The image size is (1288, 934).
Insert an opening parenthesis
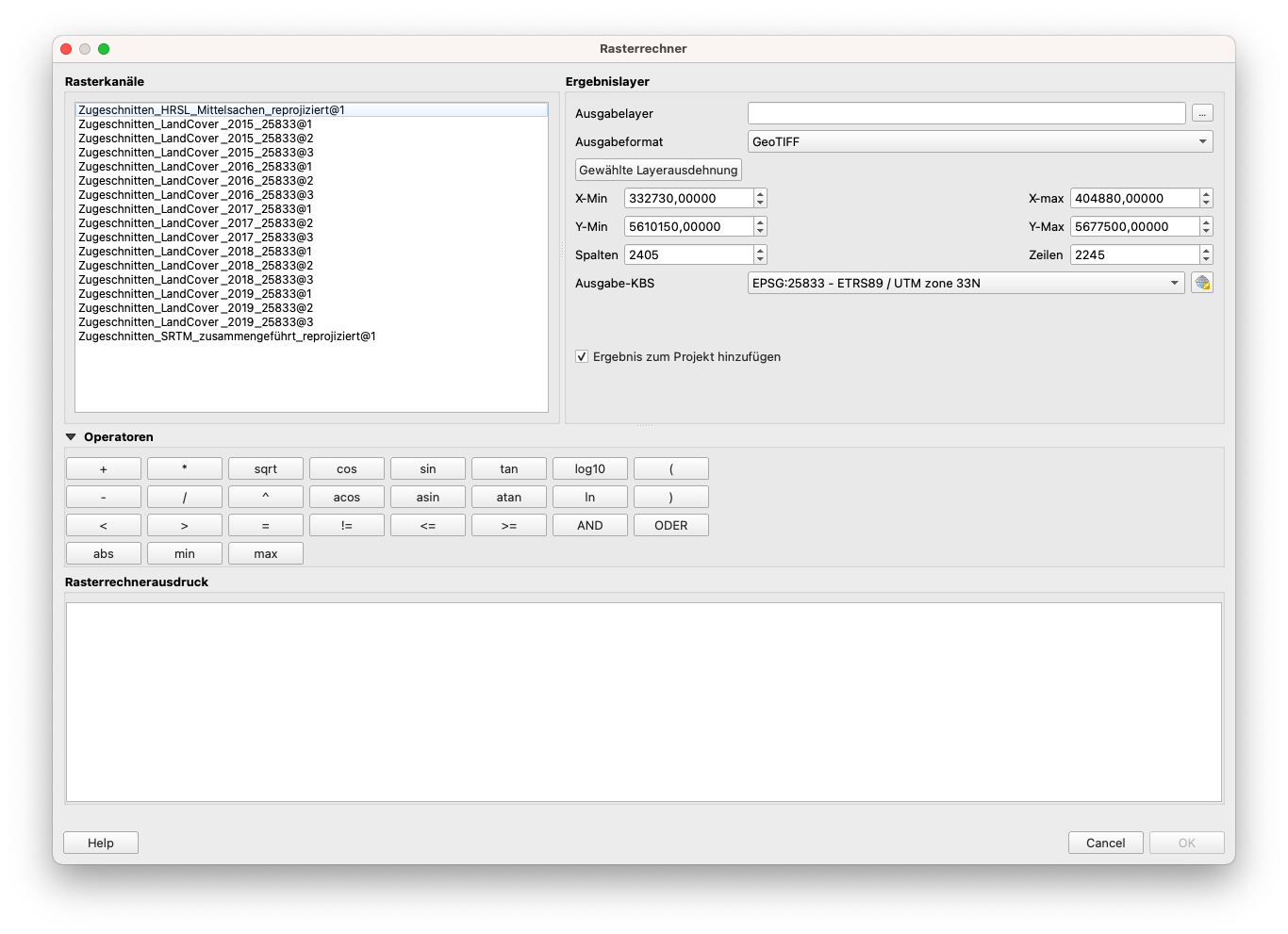pyautogui.click(x=671, y=468)
